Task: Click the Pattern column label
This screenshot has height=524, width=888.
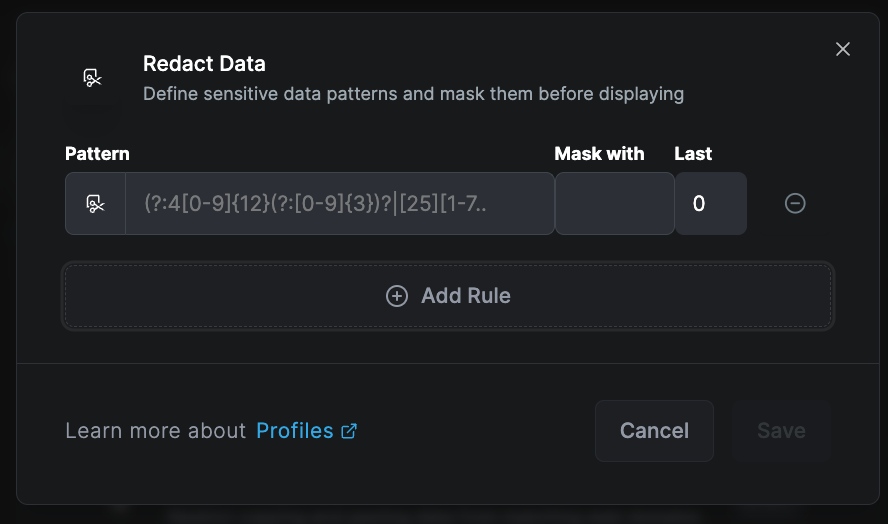Action: tap(97, 154)
